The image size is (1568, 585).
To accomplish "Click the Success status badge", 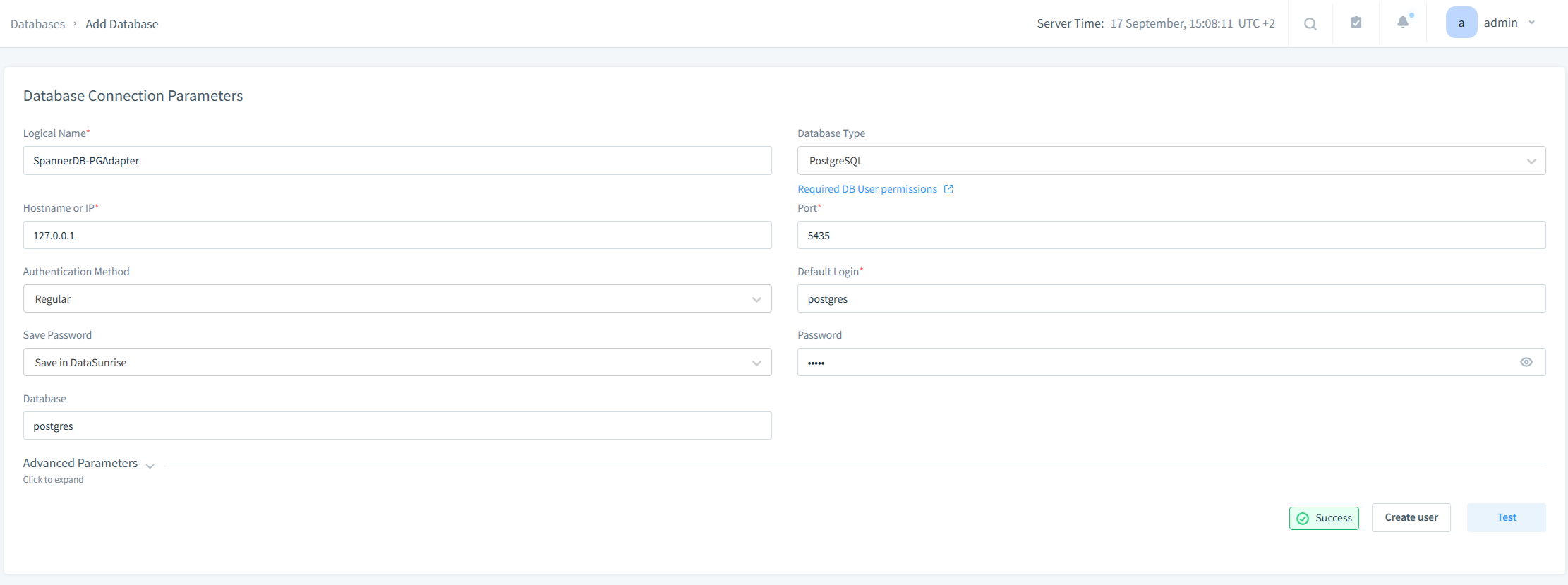I will pyautogui.click(x=1324, y=518).
